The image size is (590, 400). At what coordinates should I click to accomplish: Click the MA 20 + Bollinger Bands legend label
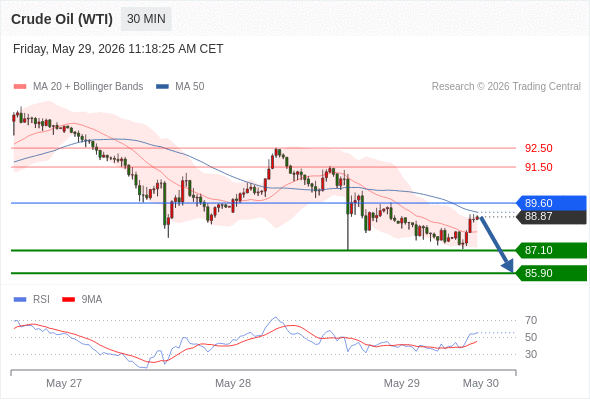[x=88, y=87]
